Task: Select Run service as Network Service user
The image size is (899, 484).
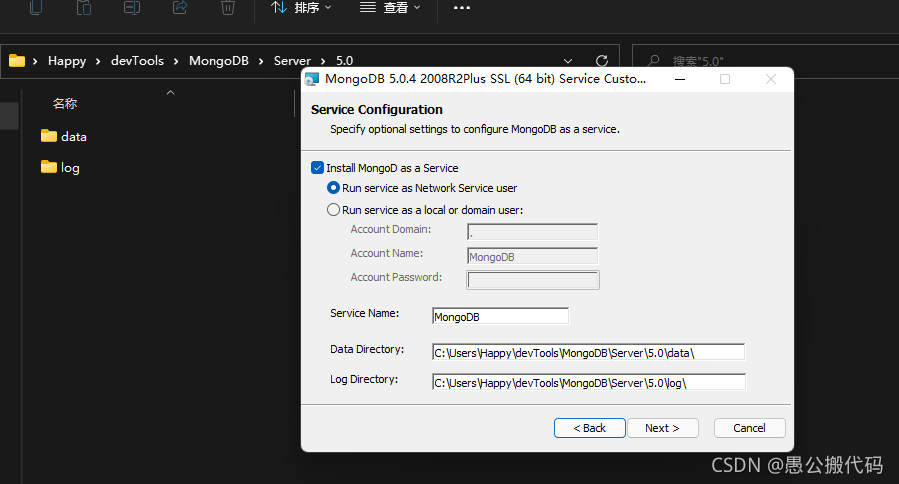Action: [x=333, y=188]
